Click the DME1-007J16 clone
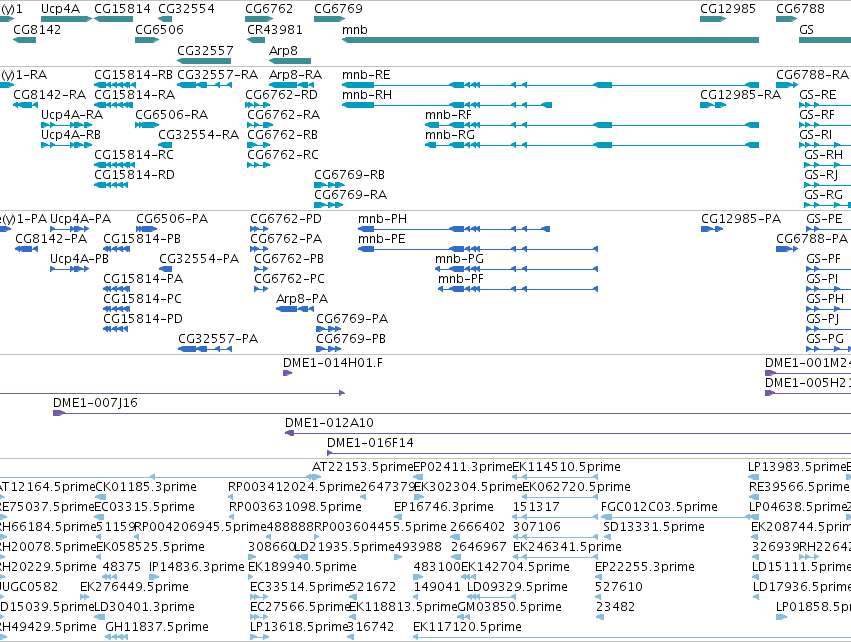The image size is (851, 642). [x=452, y=414]
